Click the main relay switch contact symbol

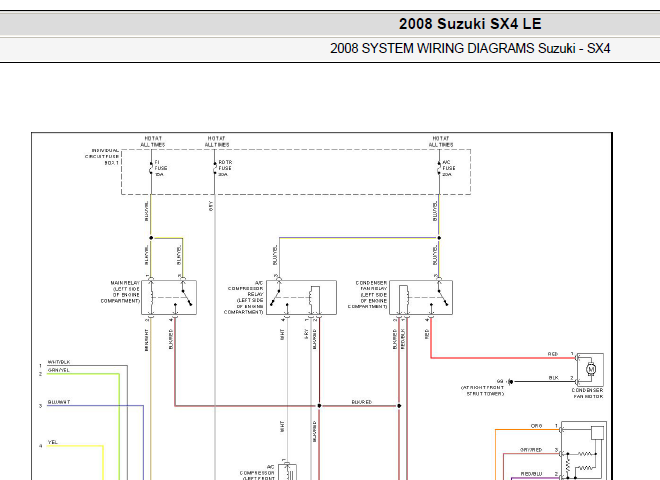[186, 295]
